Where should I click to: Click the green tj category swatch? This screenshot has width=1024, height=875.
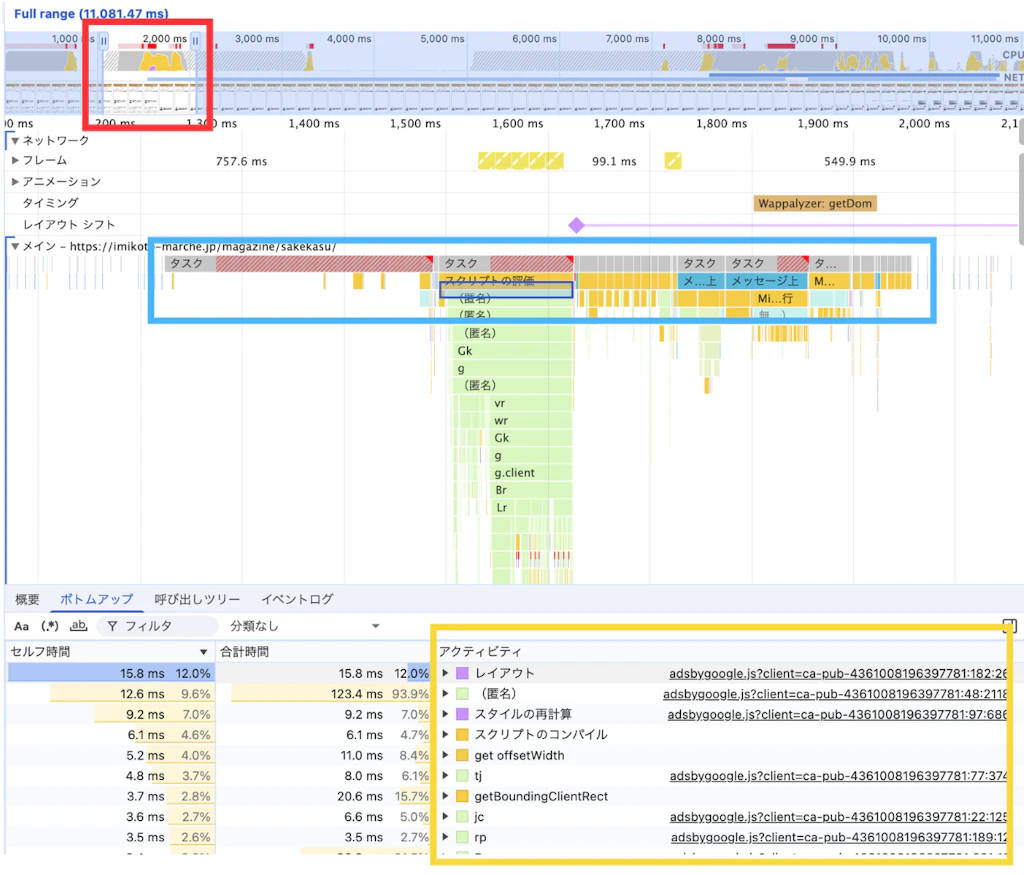click(x=462, y=776)
